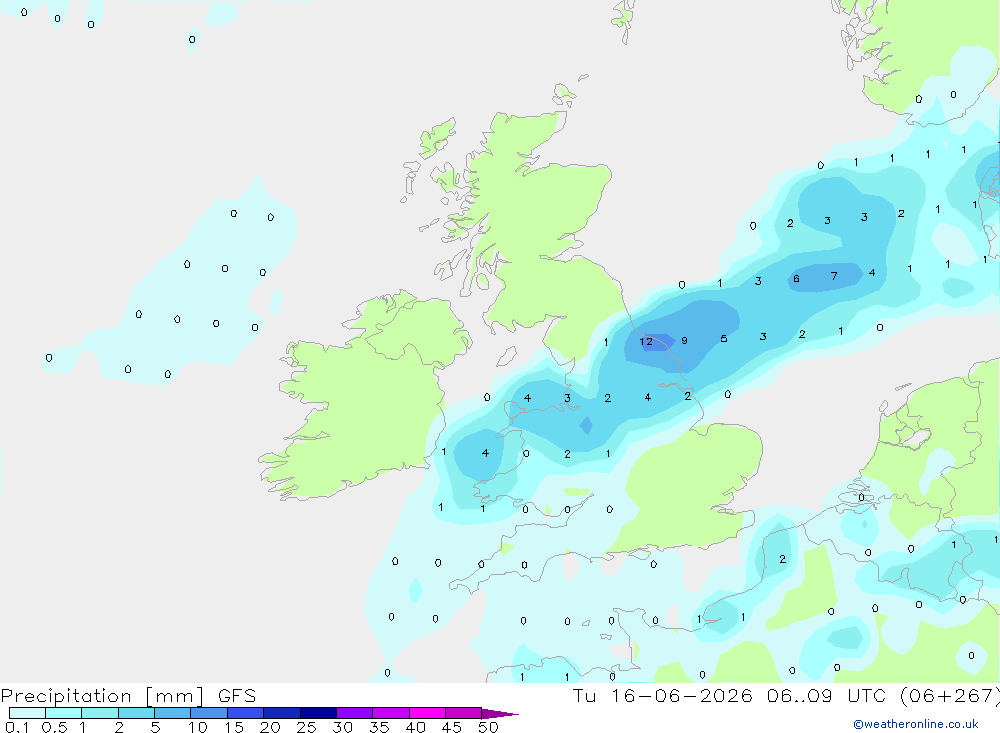1000x733 pixels.
Task: Click the '6' precipitation value on map
Action: point(796,279)
